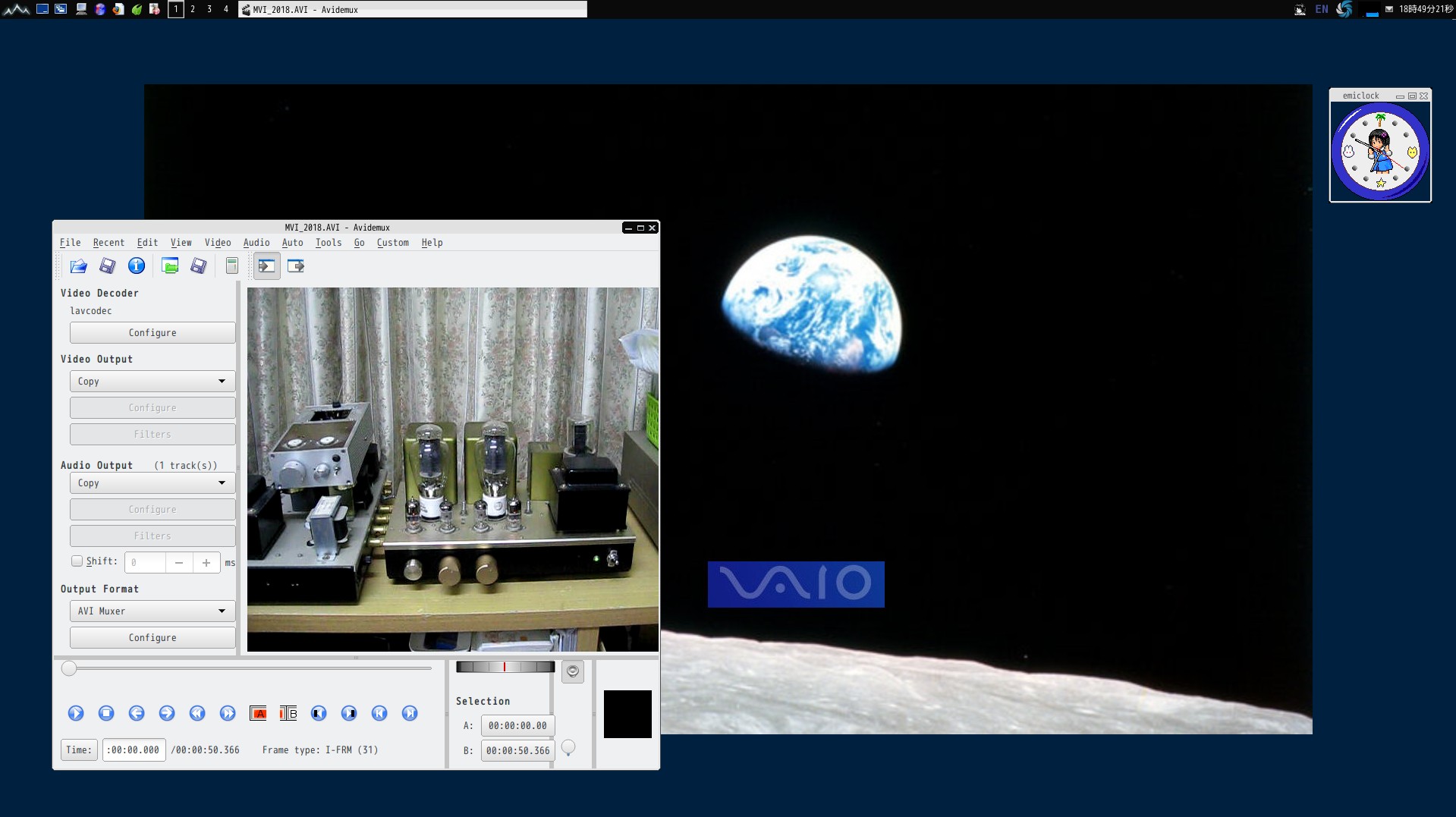
Task: Expand the Video Output Copy dropdown
Action: 153,382
